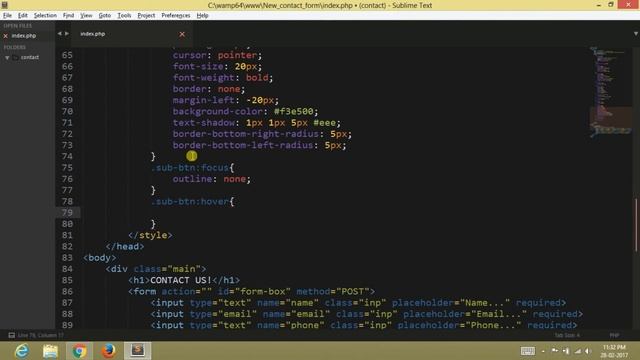The height and width of the screenshot is (360, 640).
Task: Go to the previous tab with left arrow
Action: click(60, 33)
